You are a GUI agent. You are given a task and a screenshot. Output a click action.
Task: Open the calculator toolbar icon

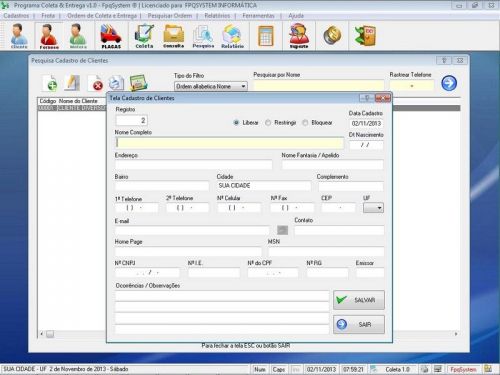(266, 36)
